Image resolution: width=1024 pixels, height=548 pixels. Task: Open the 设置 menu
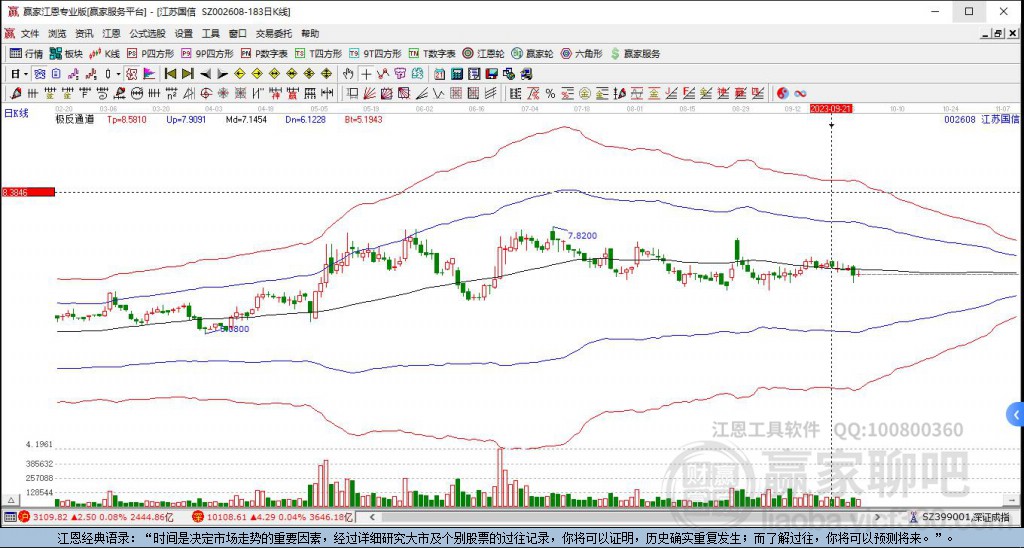(x=184, y=33)
